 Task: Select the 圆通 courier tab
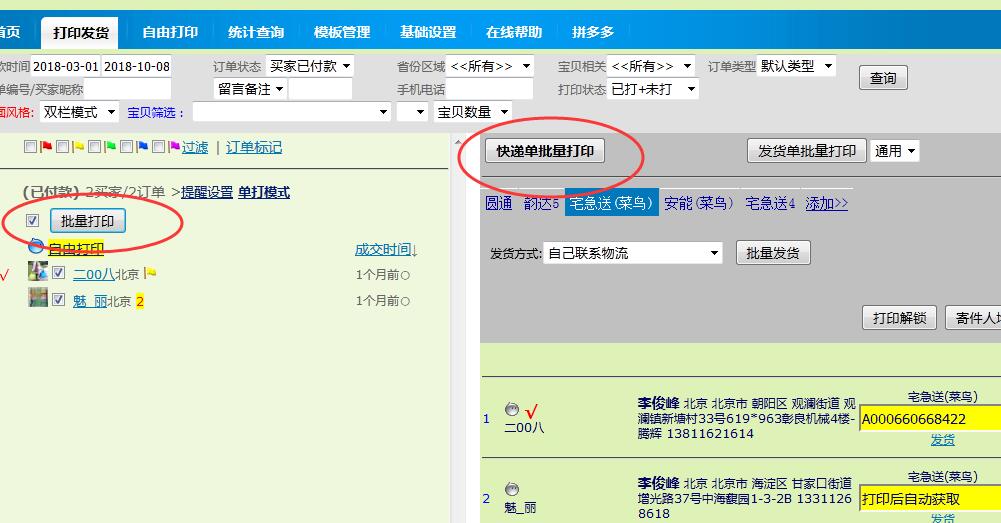(x=499, y=203)
